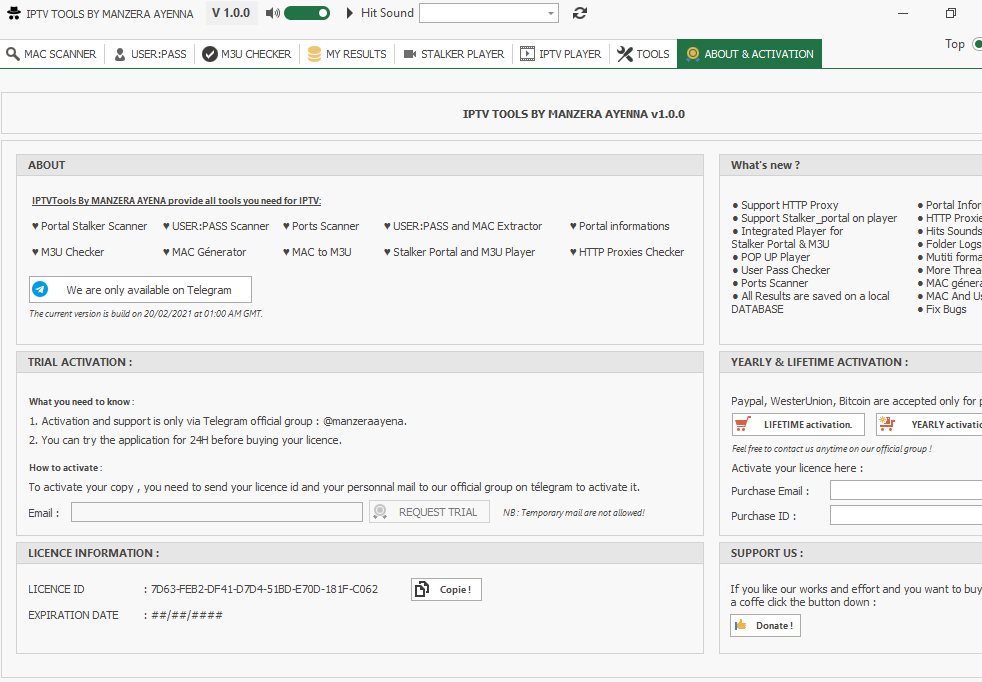Click the checkmark circle icon for M3U CHECKER
Screen dimensions: 982x682
[210, 54]
